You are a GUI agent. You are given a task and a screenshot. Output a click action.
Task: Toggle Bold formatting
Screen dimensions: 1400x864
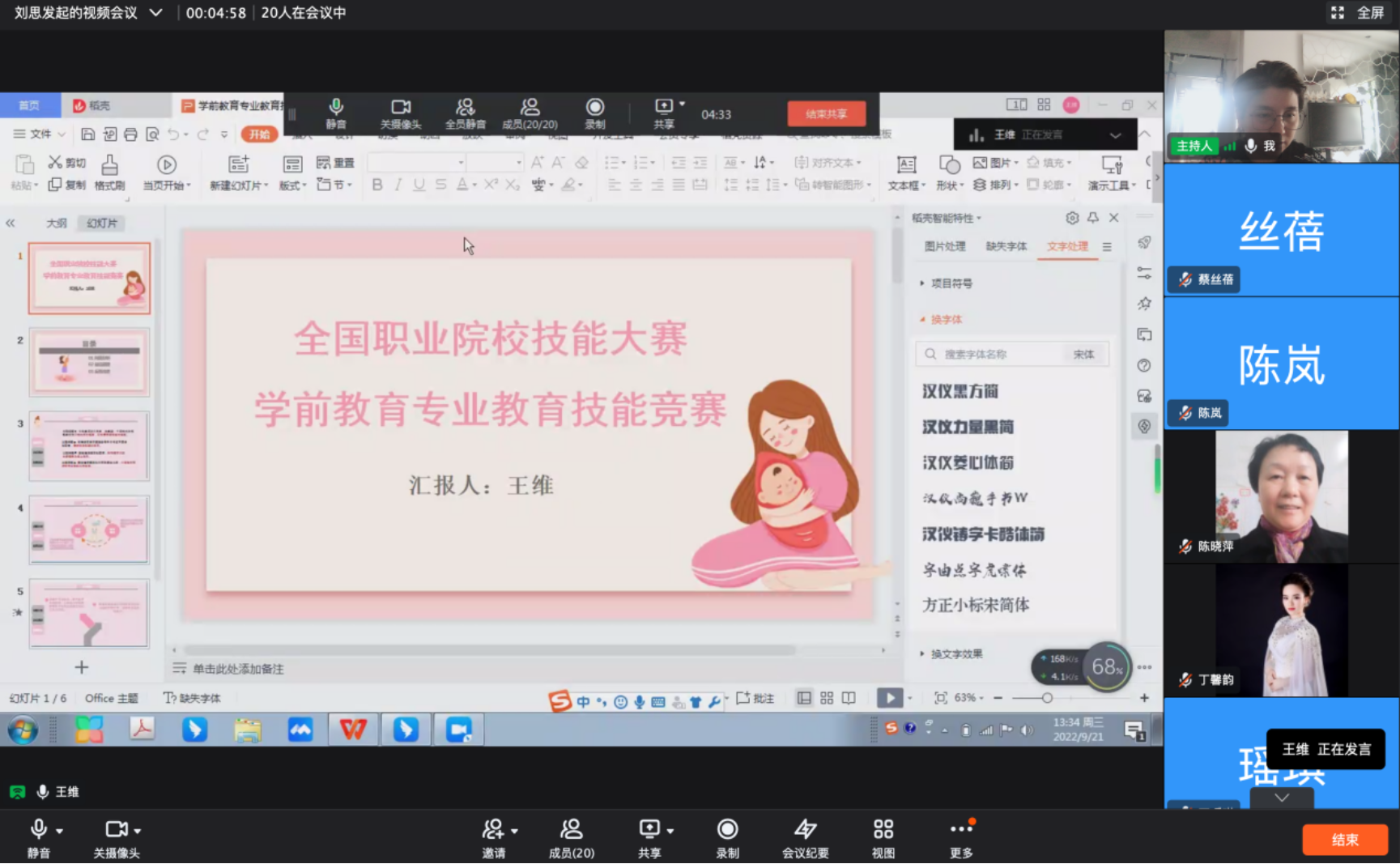377,185
